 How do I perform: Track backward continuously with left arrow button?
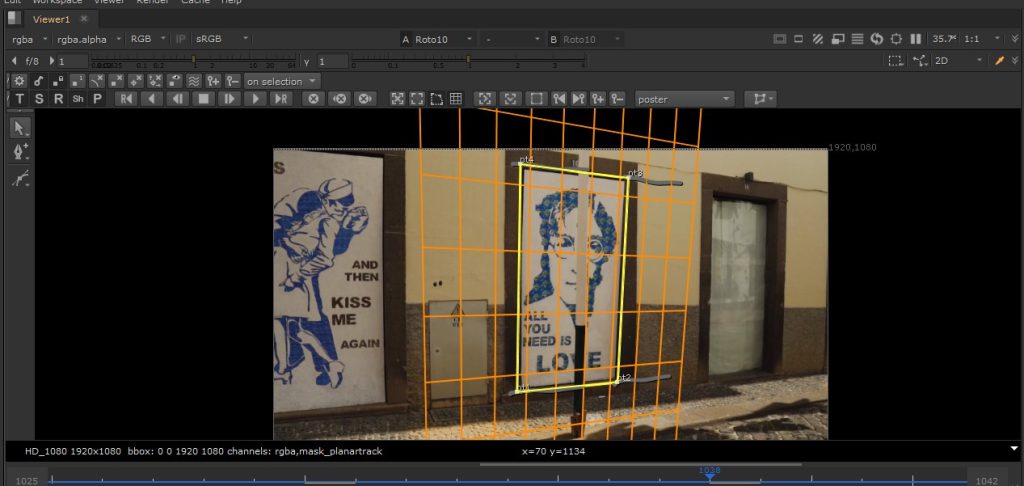click(152, 99)
